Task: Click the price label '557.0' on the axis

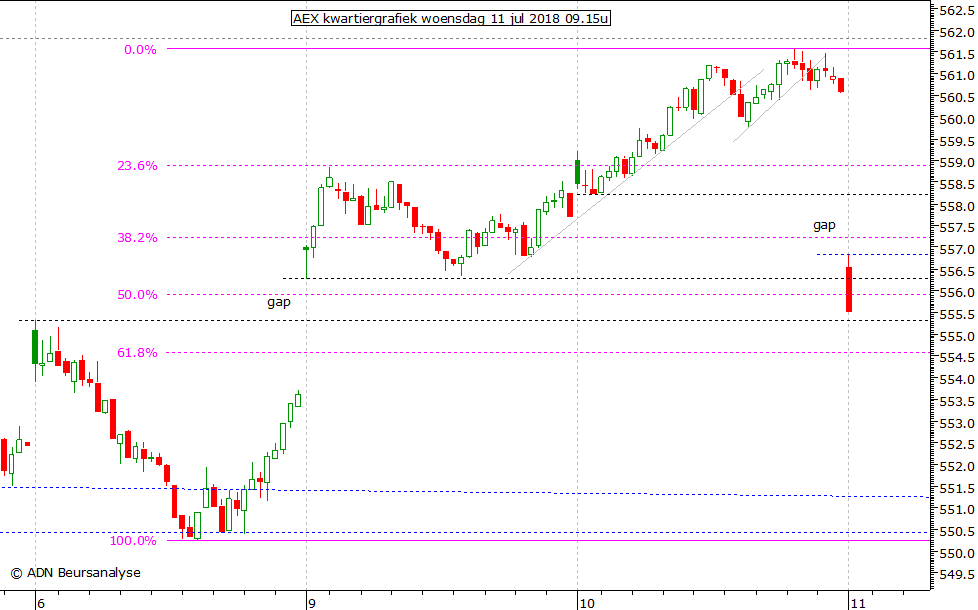Action: (x=957, y=249)
